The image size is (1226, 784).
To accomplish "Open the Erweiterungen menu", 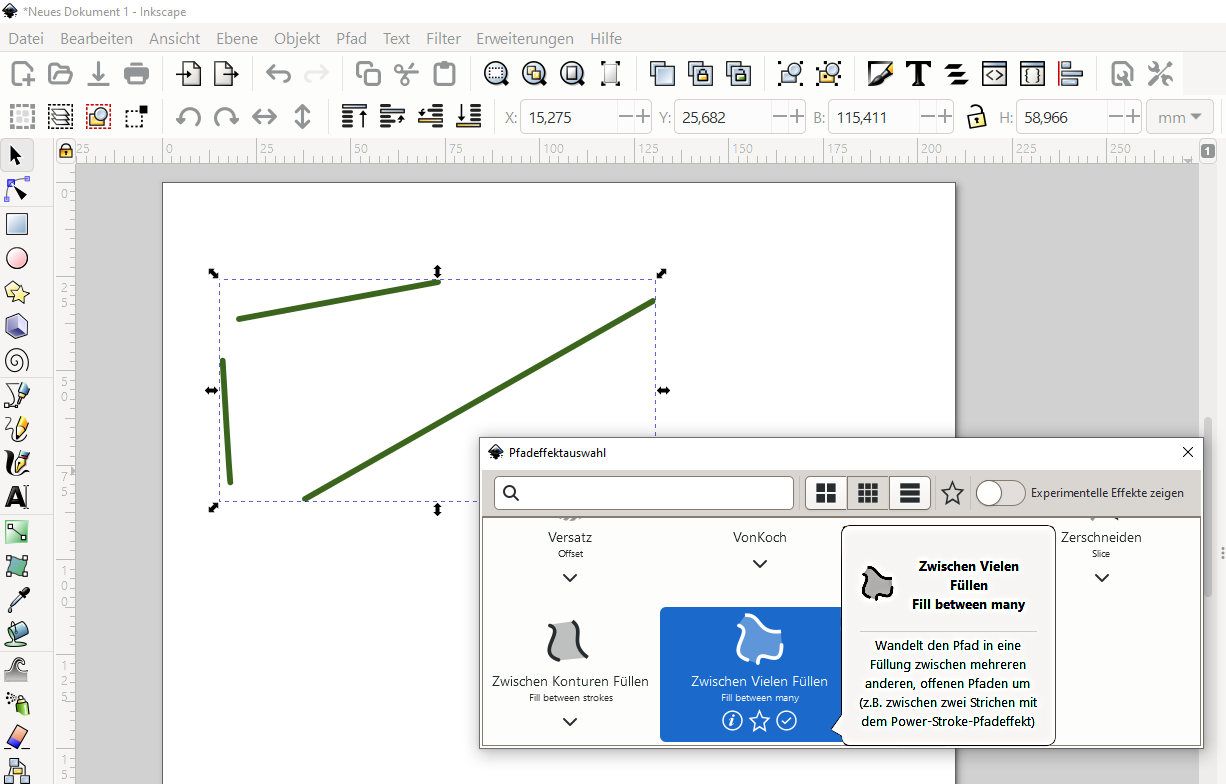I will point(524,38).
